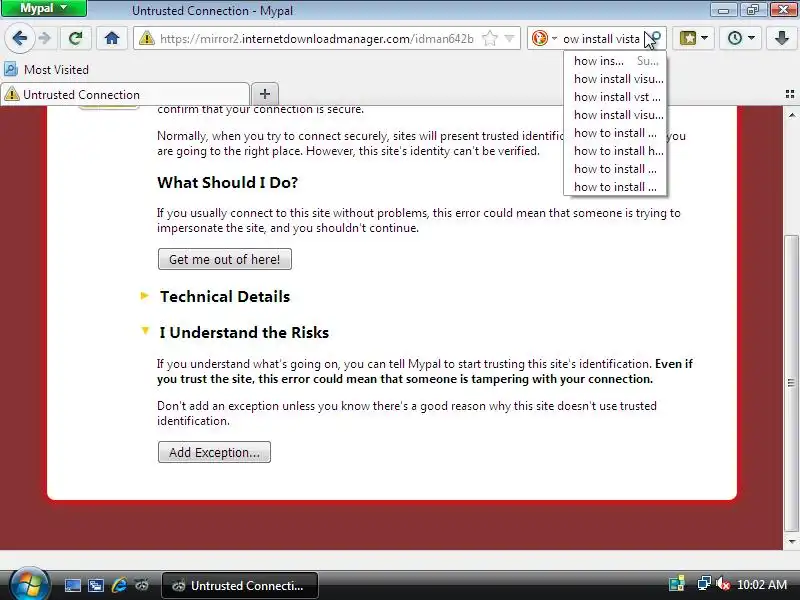Select suggestion 'how to install h...'
This screenshot has width=800, height=600.
click(x=615, y=151)
